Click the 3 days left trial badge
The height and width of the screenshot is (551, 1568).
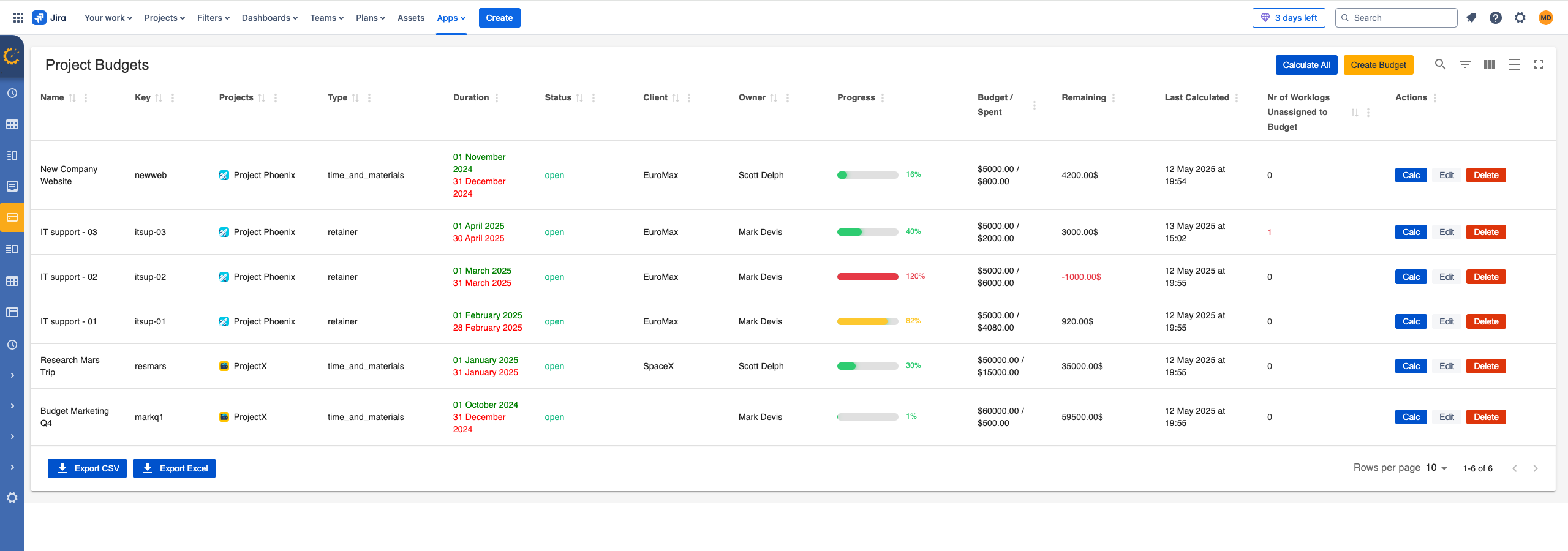[x=1289, y=18]
